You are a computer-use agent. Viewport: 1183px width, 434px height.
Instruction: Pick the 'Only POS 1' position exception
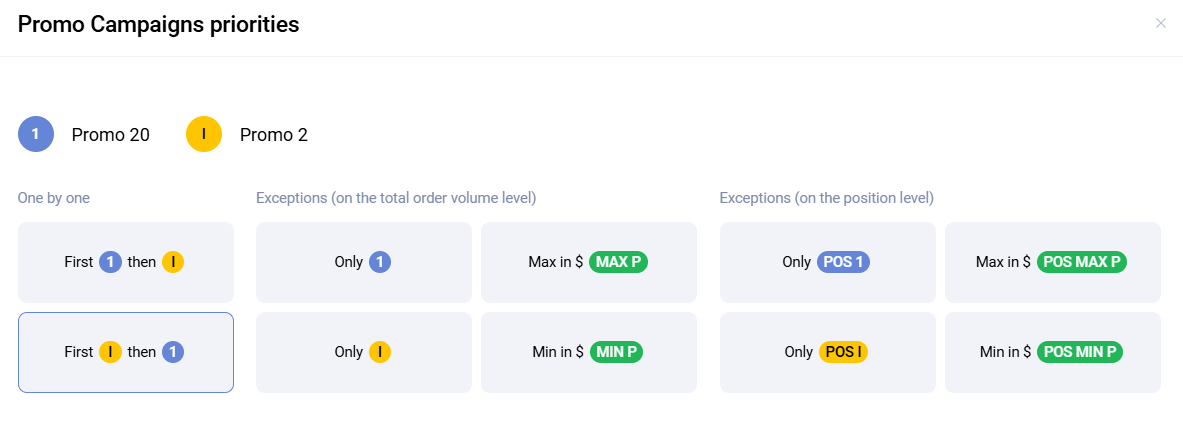coord(827,262)
